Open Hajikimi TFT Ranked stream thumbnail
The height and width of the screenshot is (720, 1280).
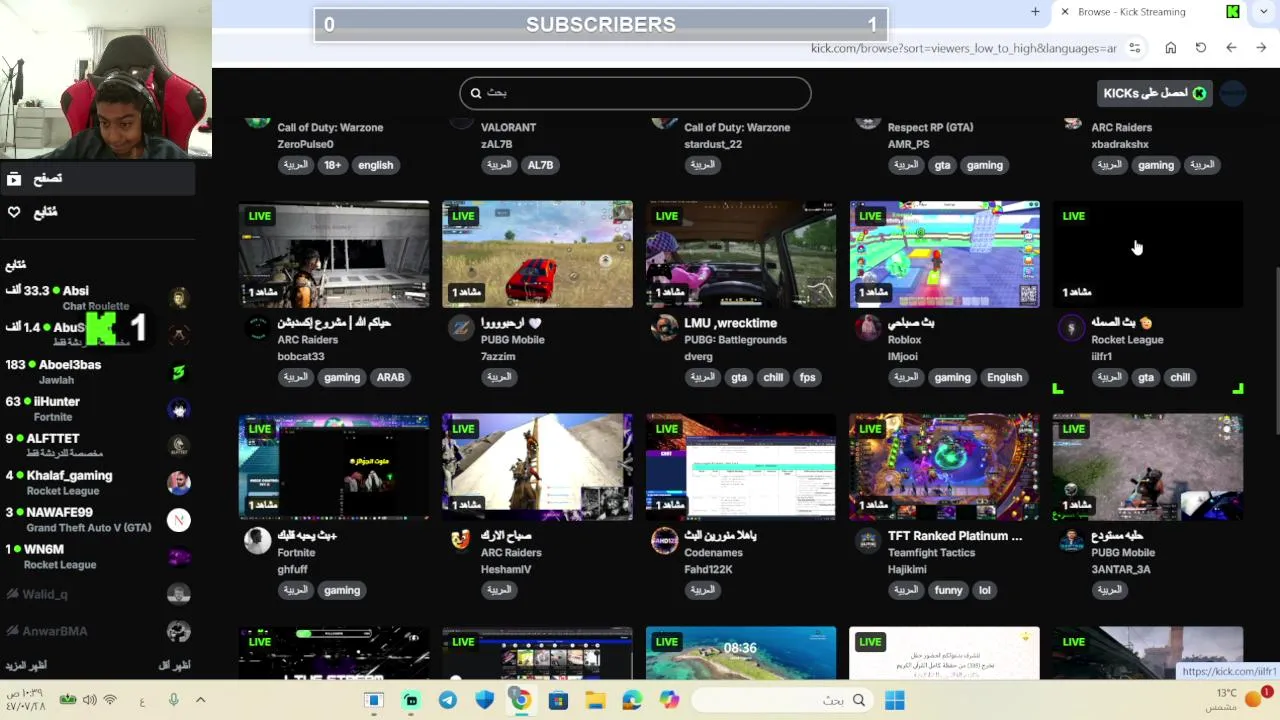945,467
